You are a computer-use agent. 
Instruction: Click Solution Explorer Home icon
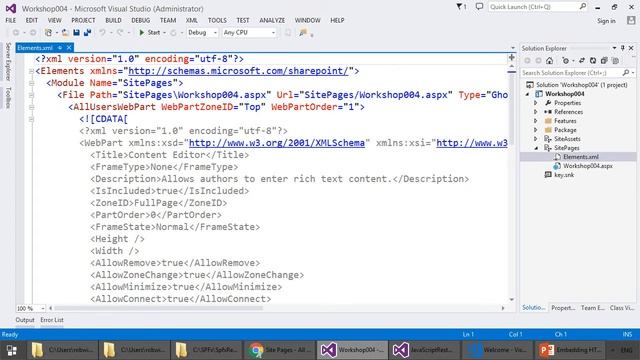coord(549,60)
